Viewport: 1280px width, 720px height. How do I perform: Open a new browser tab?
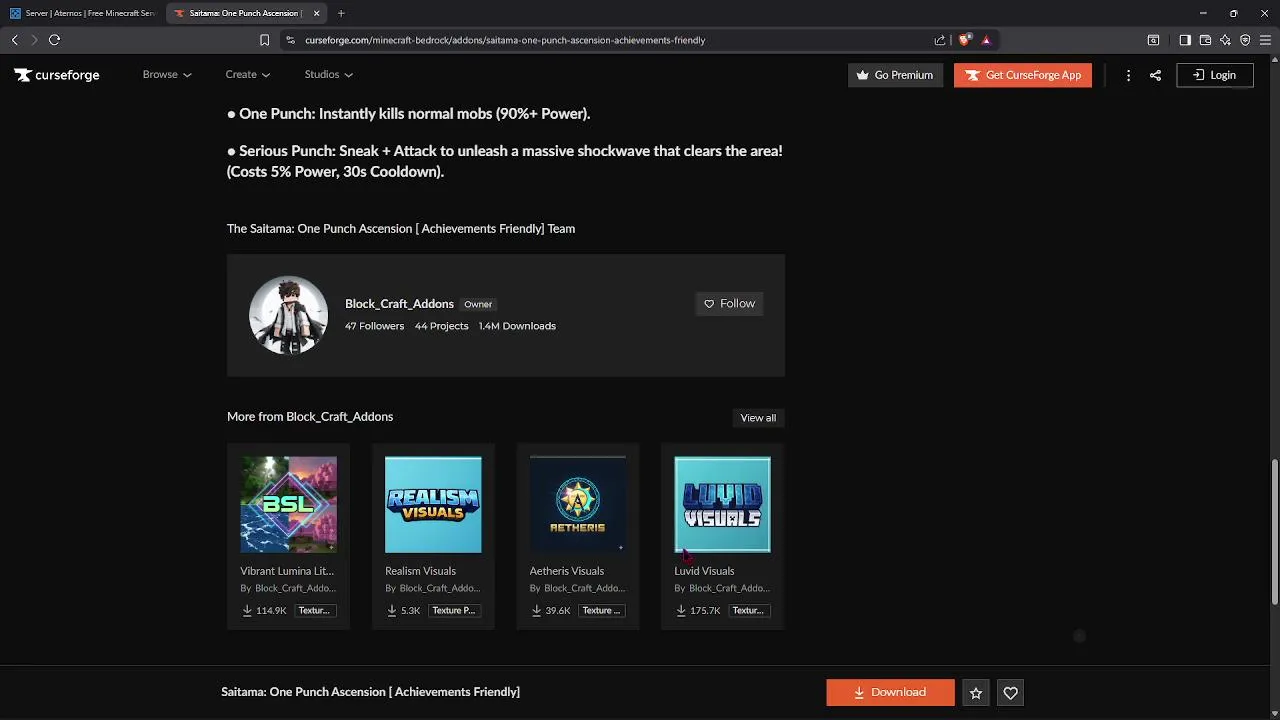point(341,13)
